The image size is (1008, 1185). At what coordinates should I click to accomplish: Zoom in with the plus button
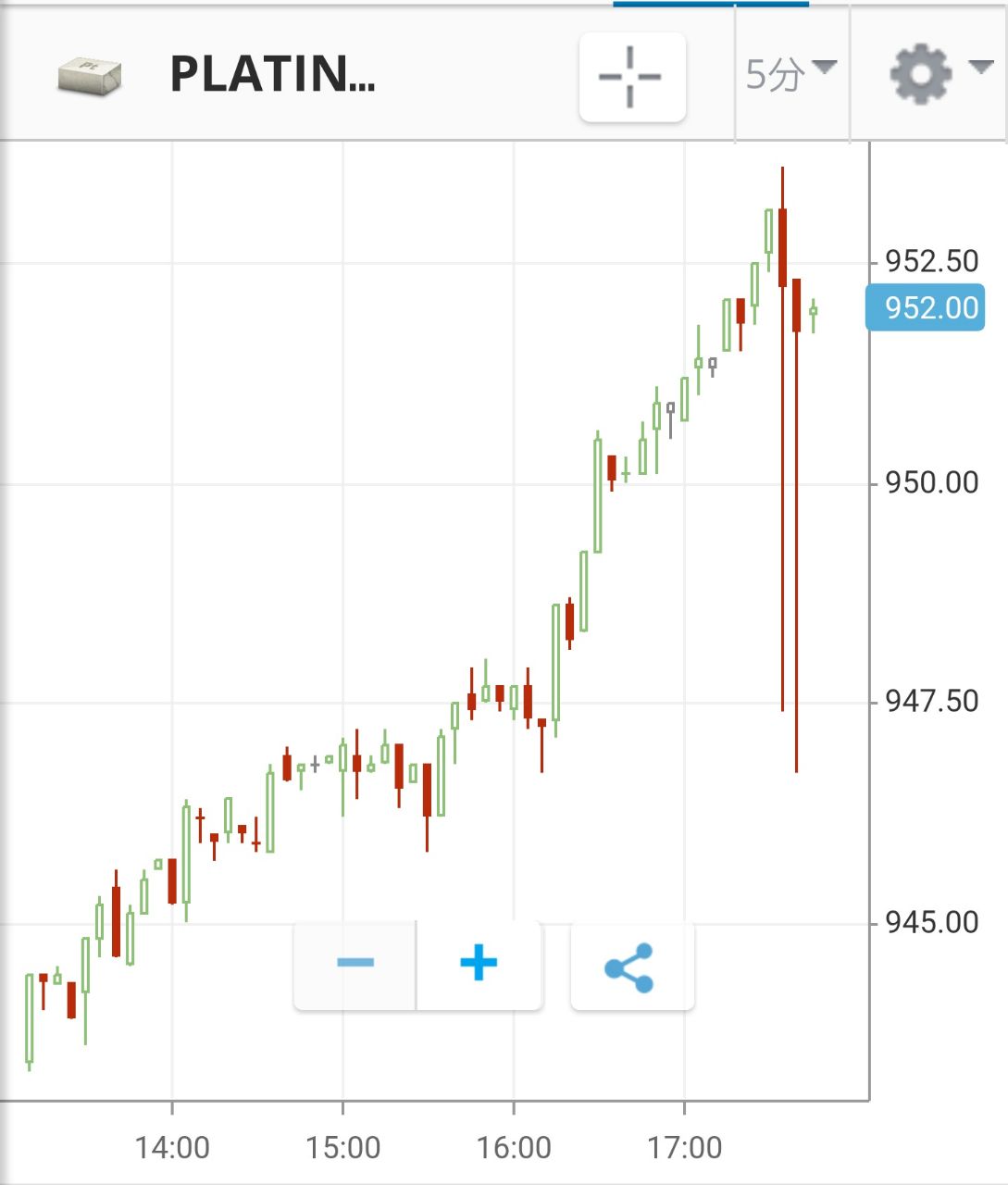(479, 965)
